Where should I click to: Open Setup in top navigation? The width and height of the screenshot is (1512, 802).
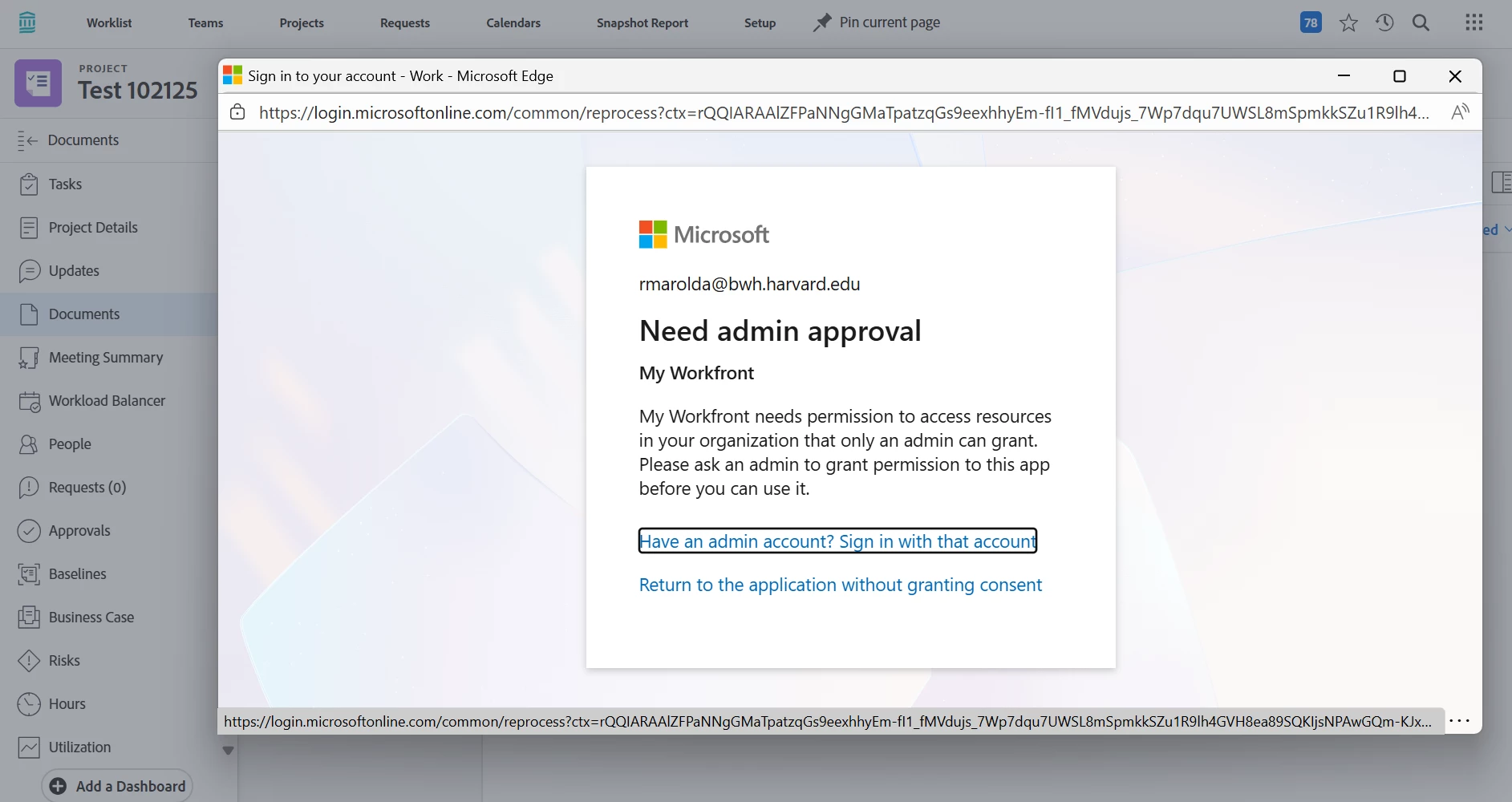[760, 22]
